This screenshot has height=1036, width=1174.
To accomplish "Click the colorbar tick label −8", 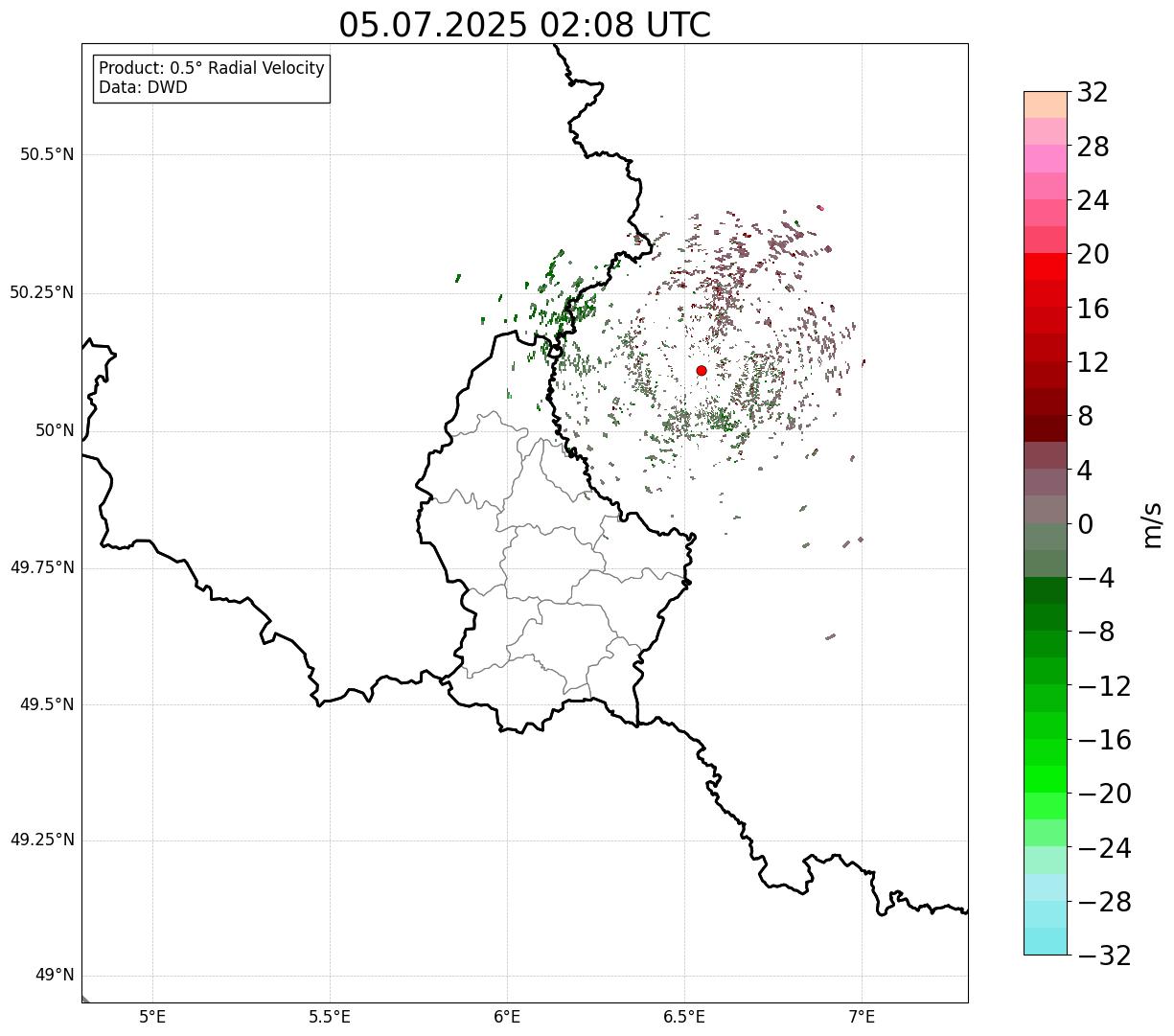I will pyautogui.click(x=1095, y=633).
